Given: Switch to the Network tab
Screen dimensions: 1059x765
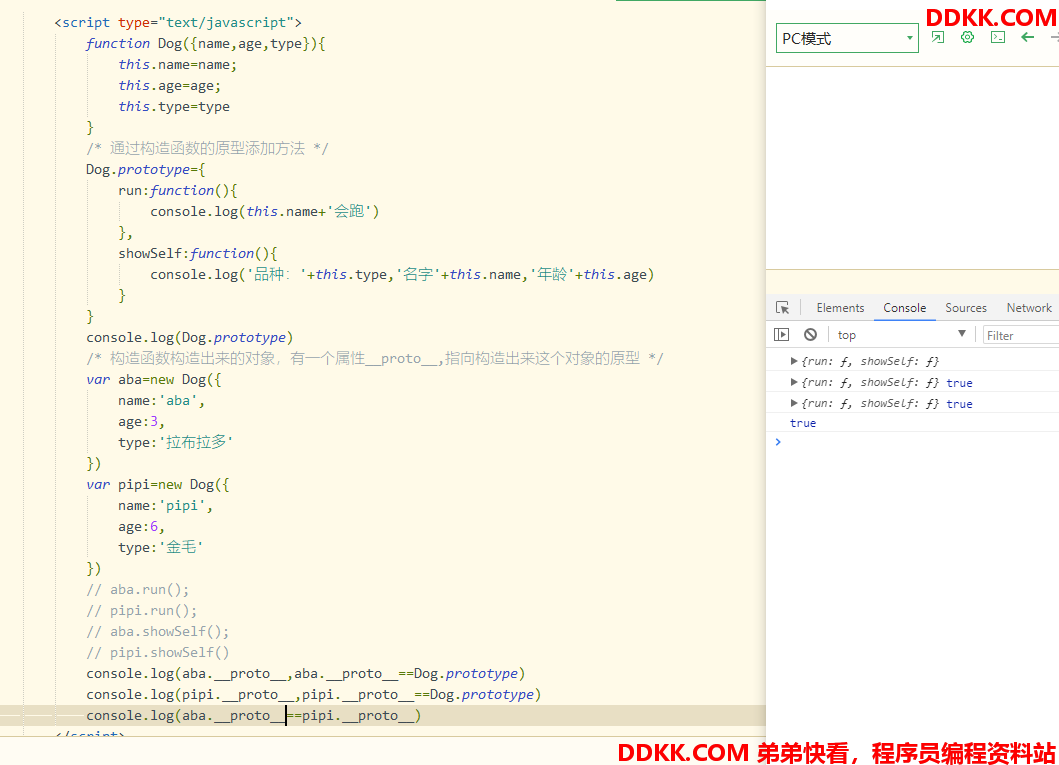Looking at the screenshot, I should (x=1029, y=308).
